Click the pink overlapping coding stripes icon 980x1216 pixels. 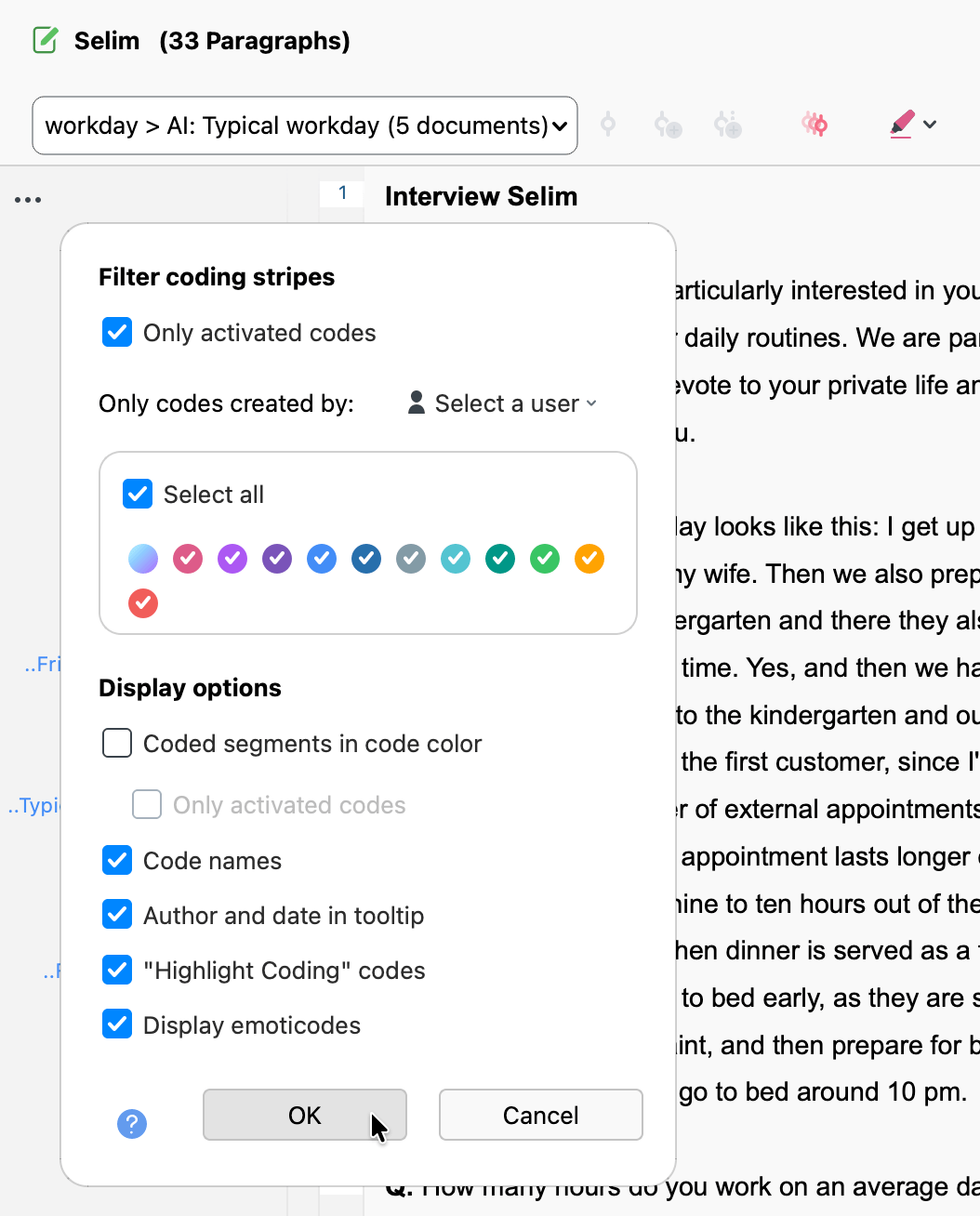[x=814, y=124]
